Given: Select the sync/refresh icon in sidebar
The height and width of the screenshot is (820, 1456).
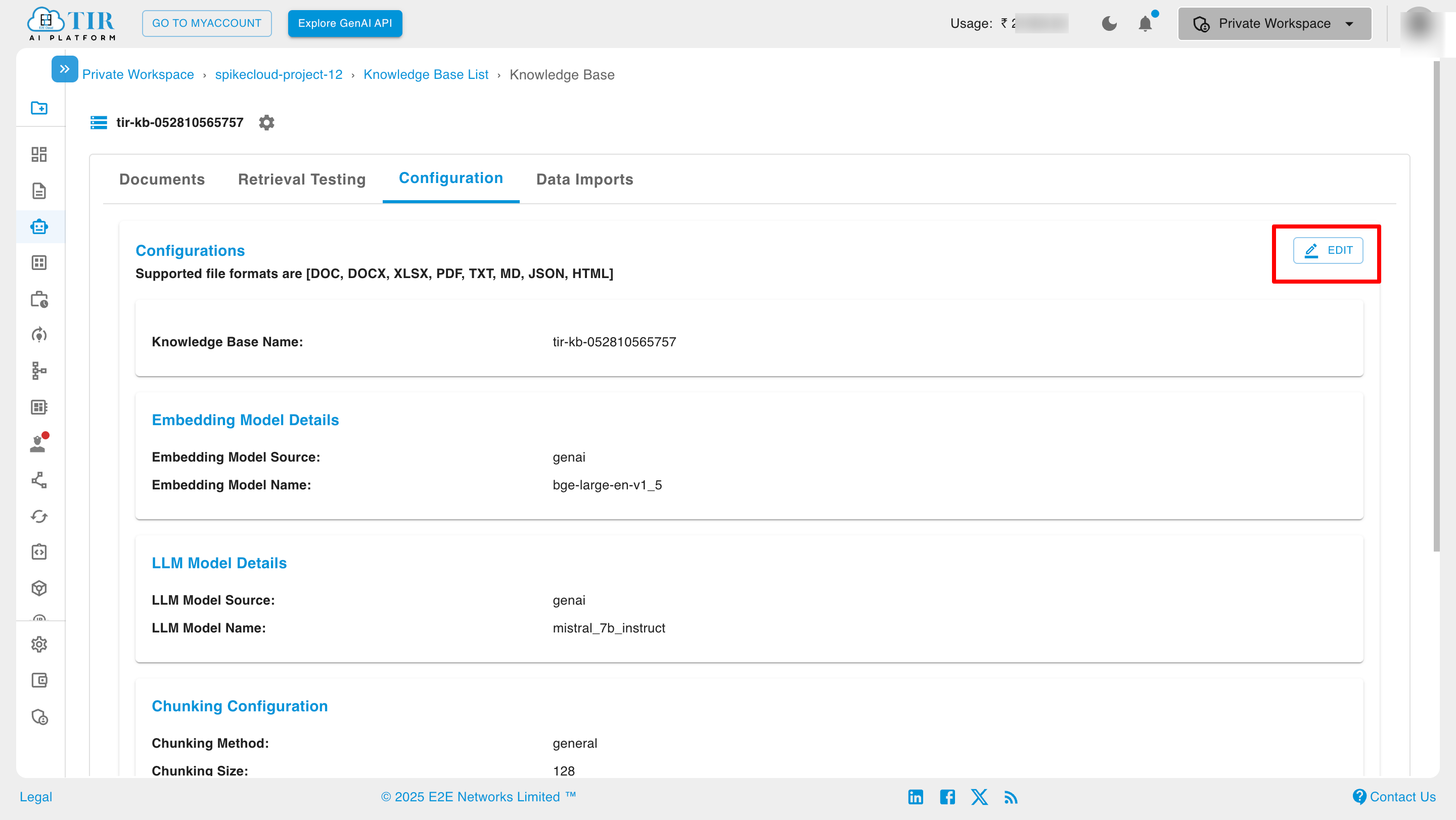Looking at the screenshot, I should click(39, 516).
